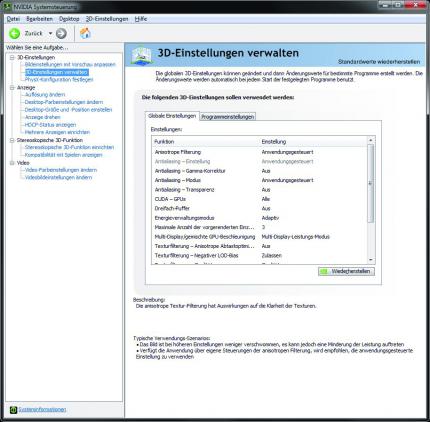Select Texturfilterung – Anisotrope Abtastoptimierung row
Viewport: 430px width, 422px height.
pos(259,246)
